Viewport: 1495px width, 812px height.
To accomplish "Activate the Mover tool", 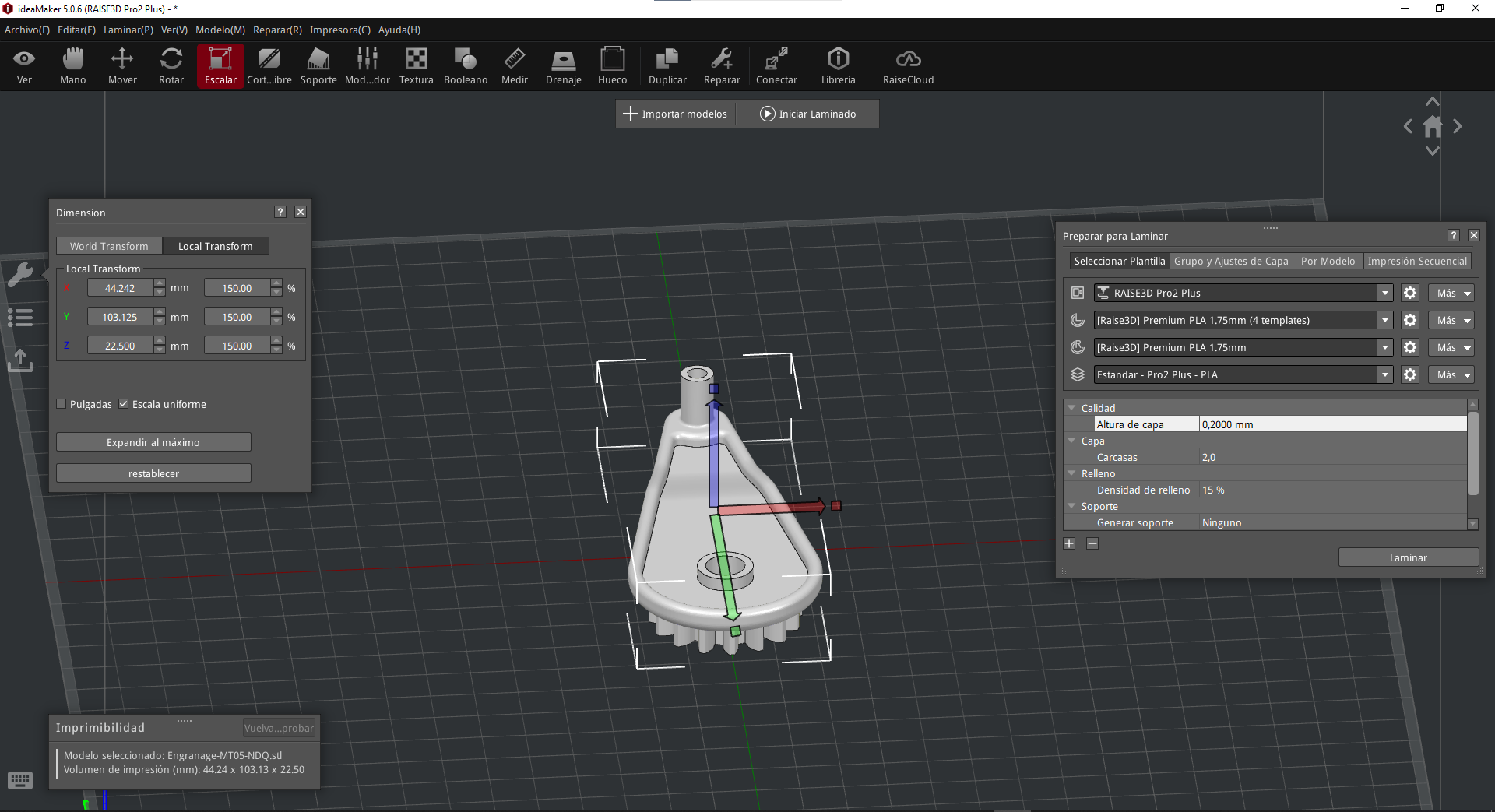I will [122, 66].
